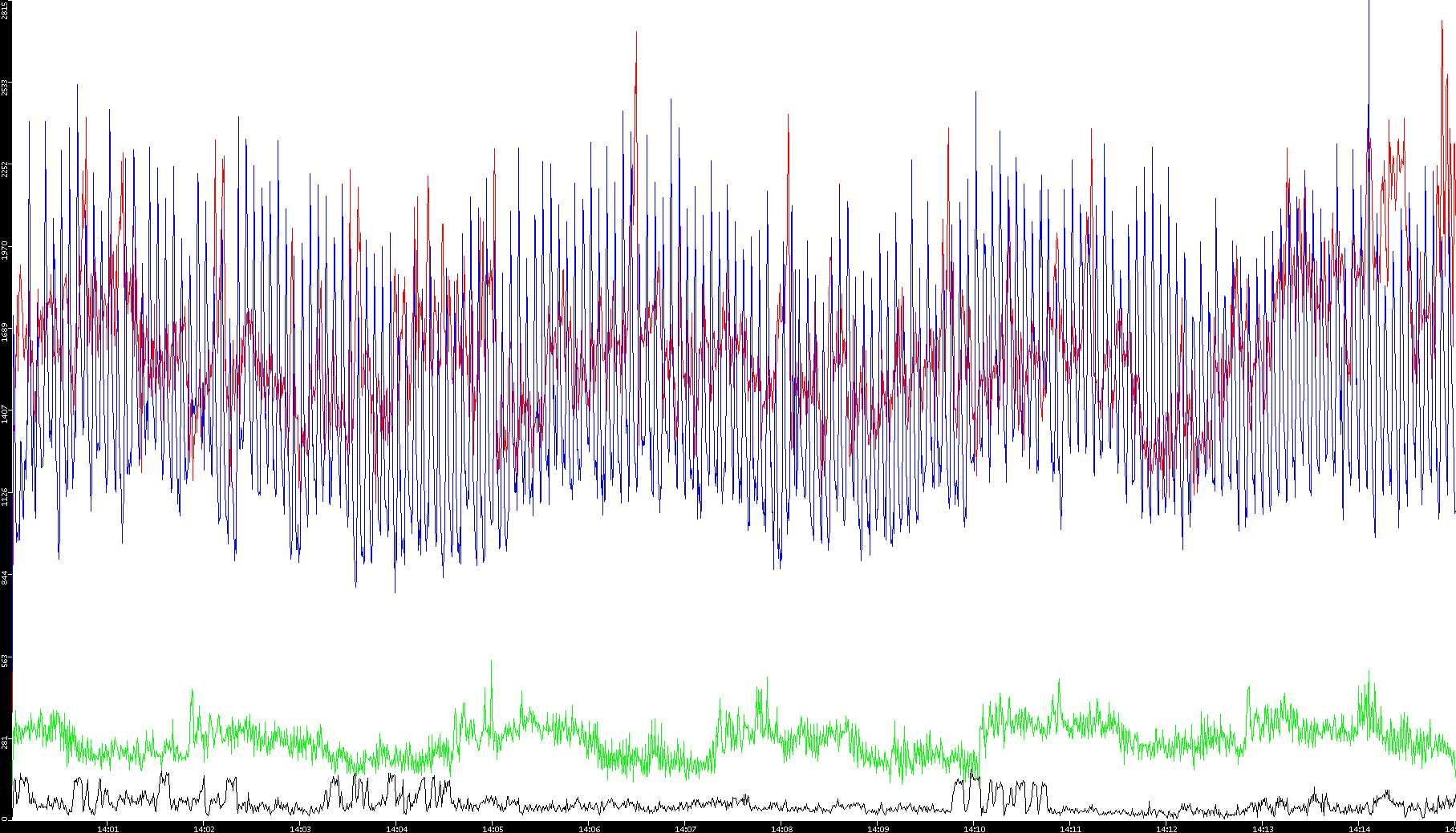Click the 14:03 time axis label
The image size is (1456, 833).
[300, 829]
